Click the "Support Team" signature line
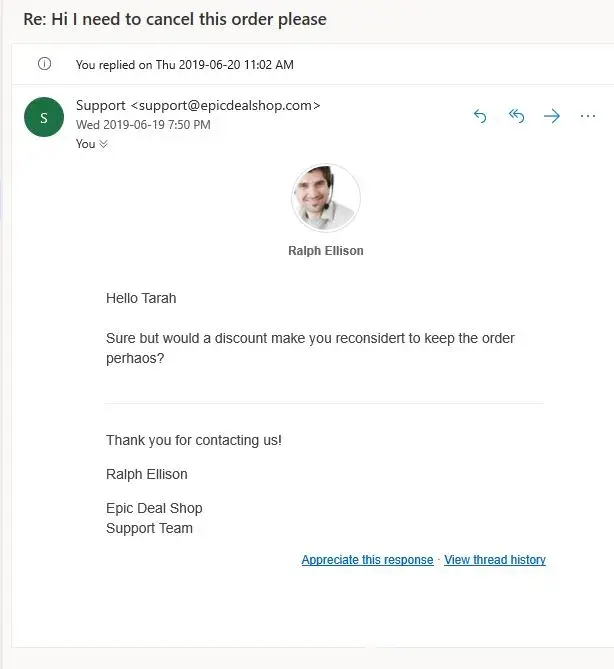Image resolution: width=614 pixels, height=669 pixels. [149, 528]
